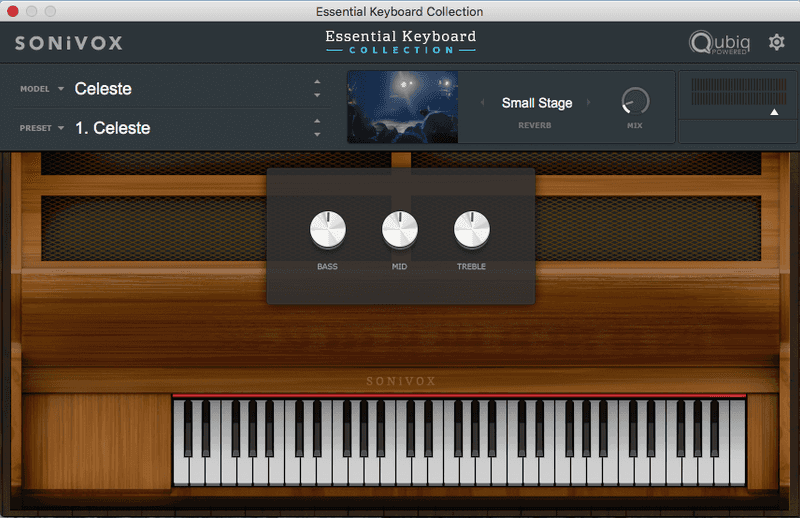Viewport: 800px width, 518px height.
Task: Step to next model with down arrow
Action: 317,95
